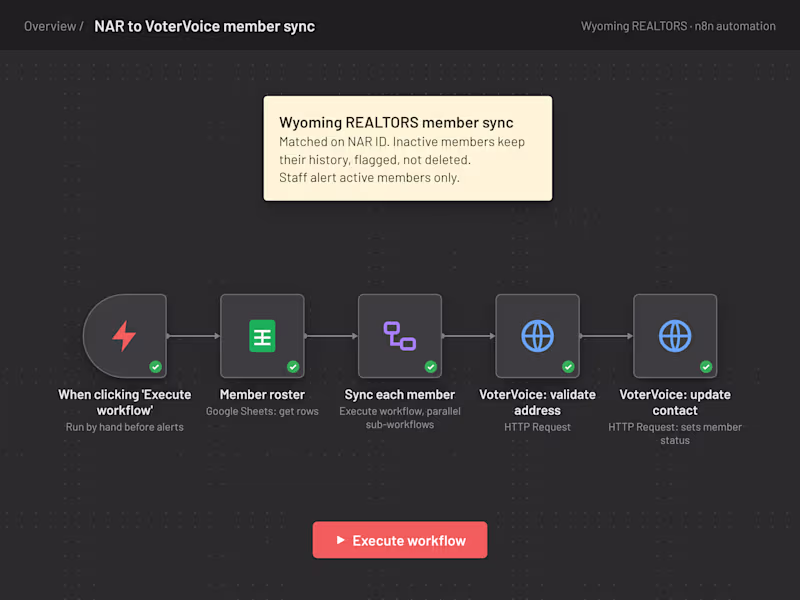Screen dimensions: 800x600
Task: Click the 'NAR to VoterVoice member sync' title
Action: click(x=205, y=26)
